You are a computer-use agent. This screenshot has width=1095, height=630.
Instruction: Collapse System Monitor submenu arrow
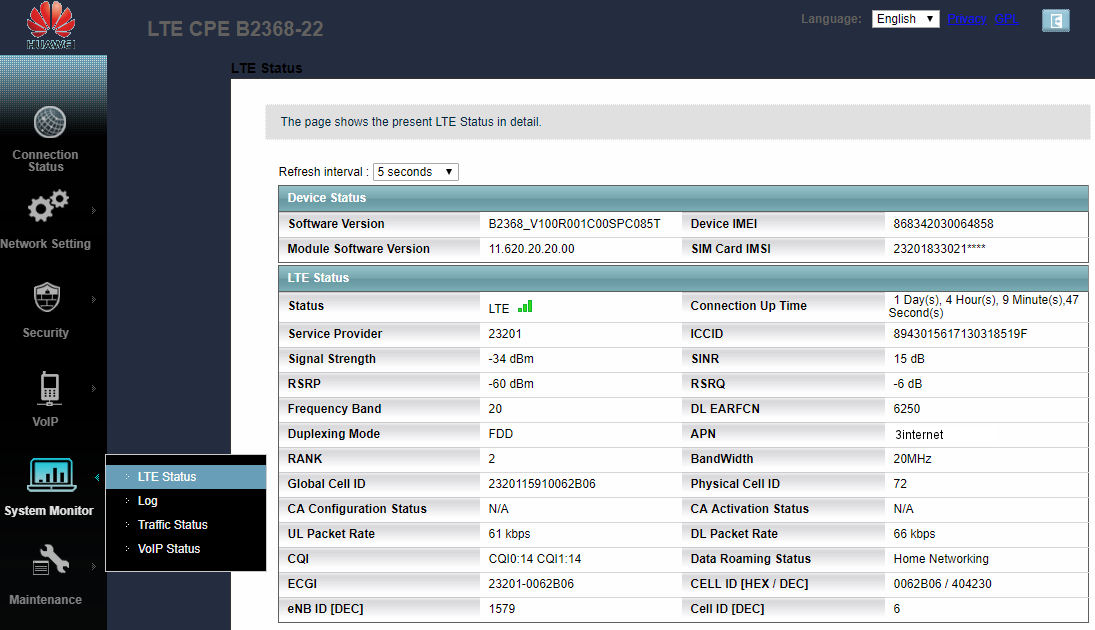[x=96, y=478]
